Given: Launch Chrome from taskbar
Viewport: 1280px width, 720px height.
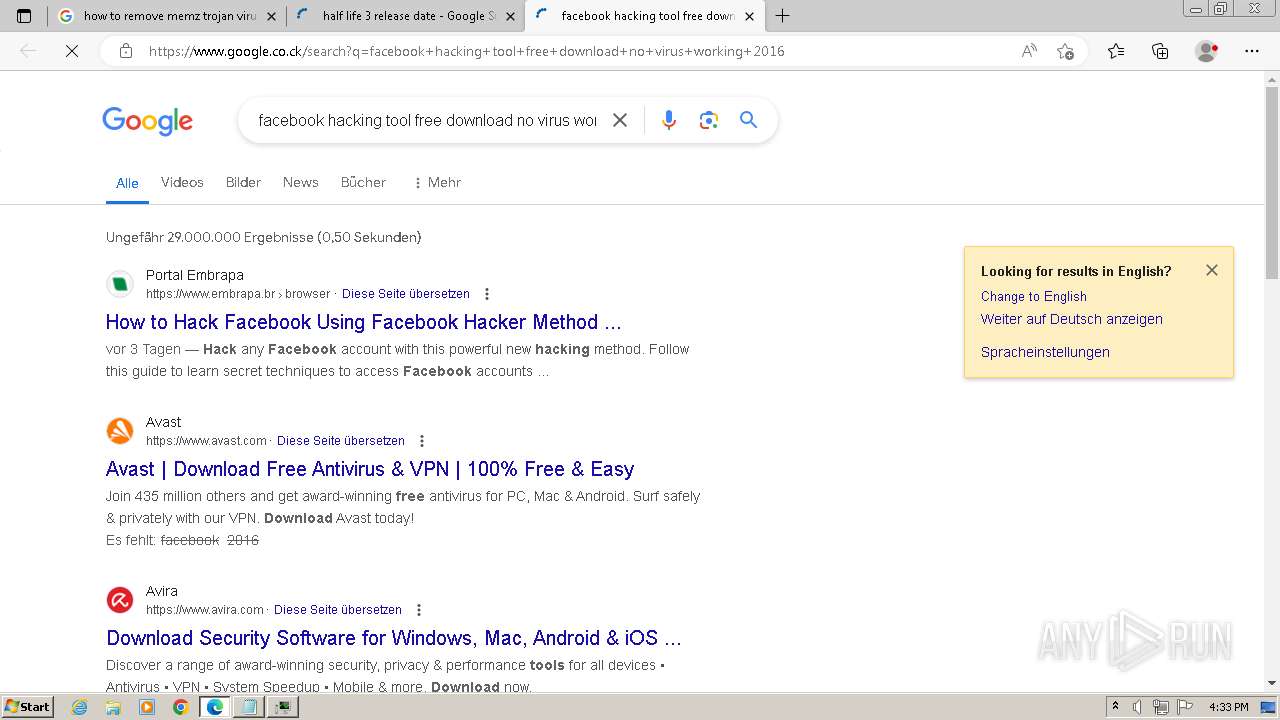Looking at the screenshot, I should (x=180, y=707).
